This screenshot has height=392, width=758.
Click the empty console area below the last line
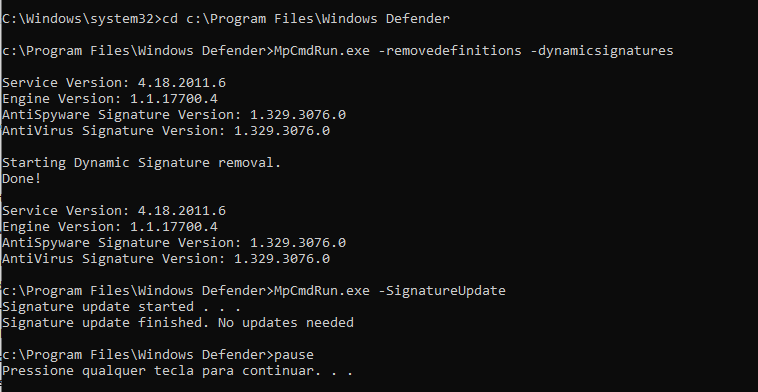pyautogui.click(x=379, y=385)
